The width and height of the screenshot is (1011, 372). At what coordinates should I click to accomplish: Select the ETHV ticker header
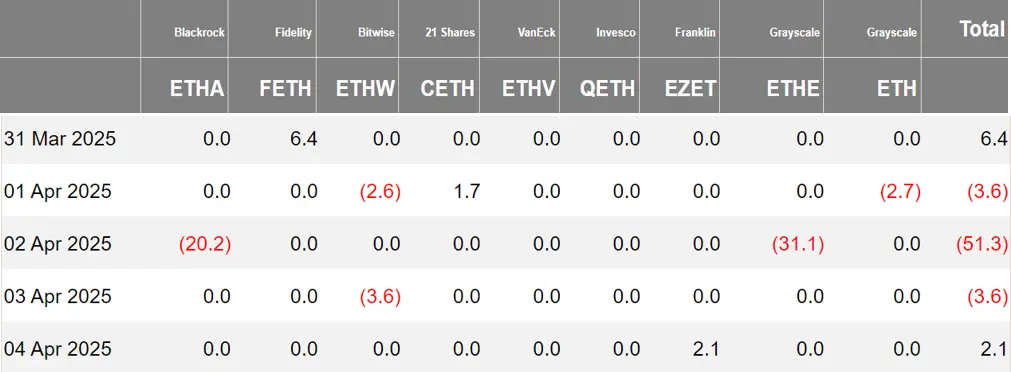point(529,88)
